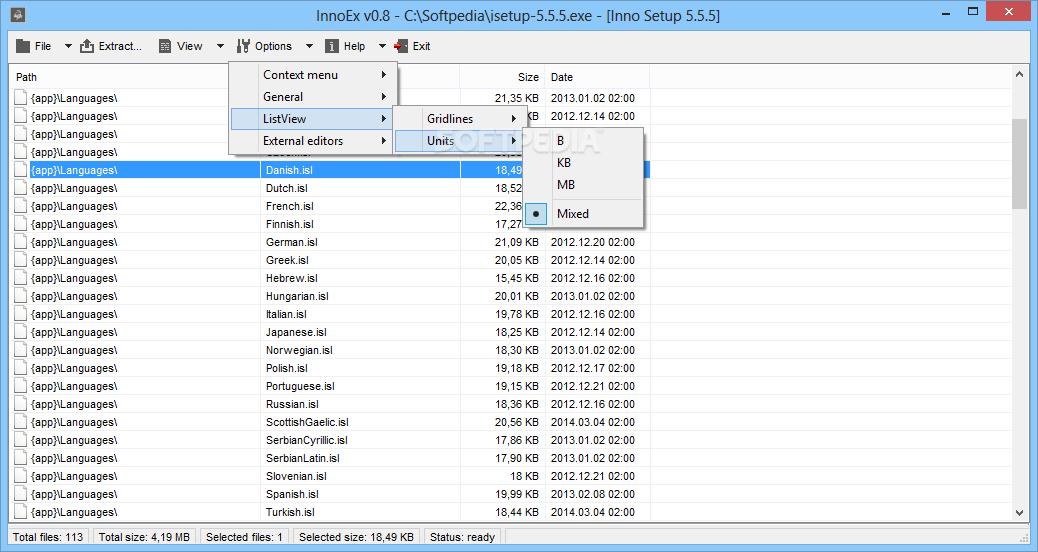Click the Exit door icon

pos(401,46)
